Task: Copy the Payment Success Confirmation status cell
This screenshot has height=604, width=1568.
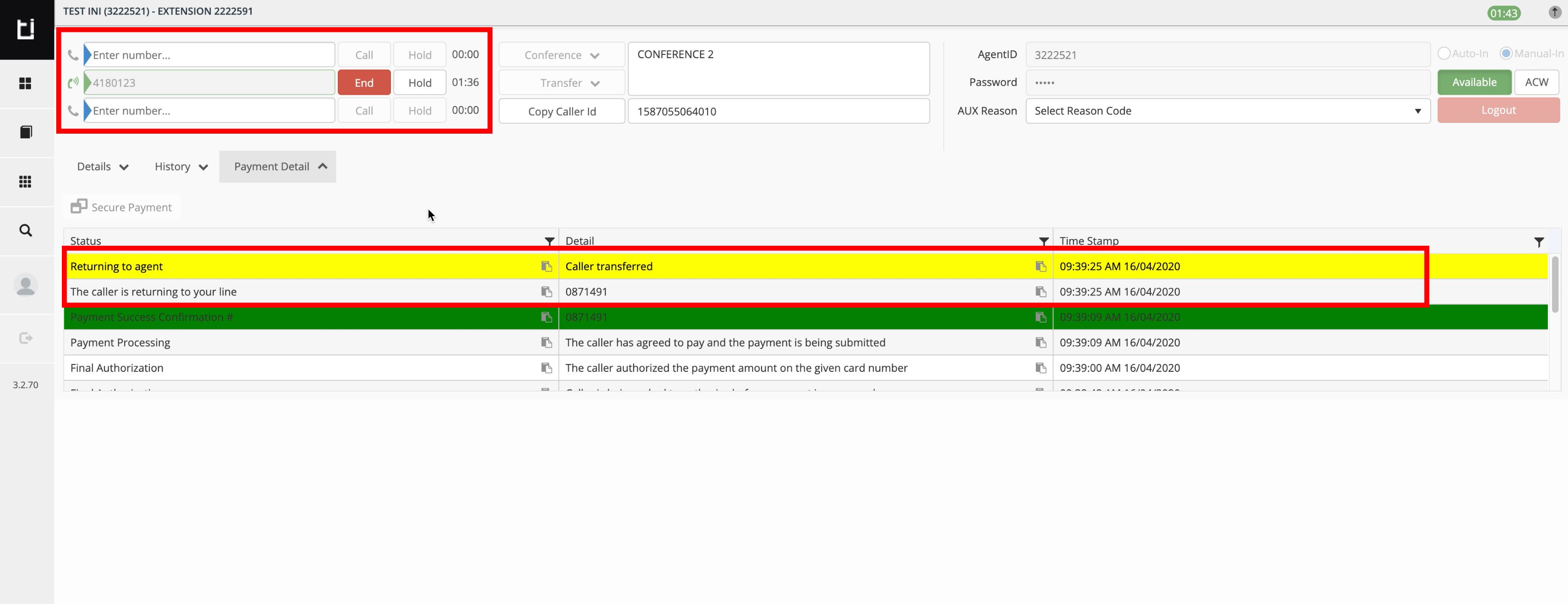Action: click(x=546, y=317)
